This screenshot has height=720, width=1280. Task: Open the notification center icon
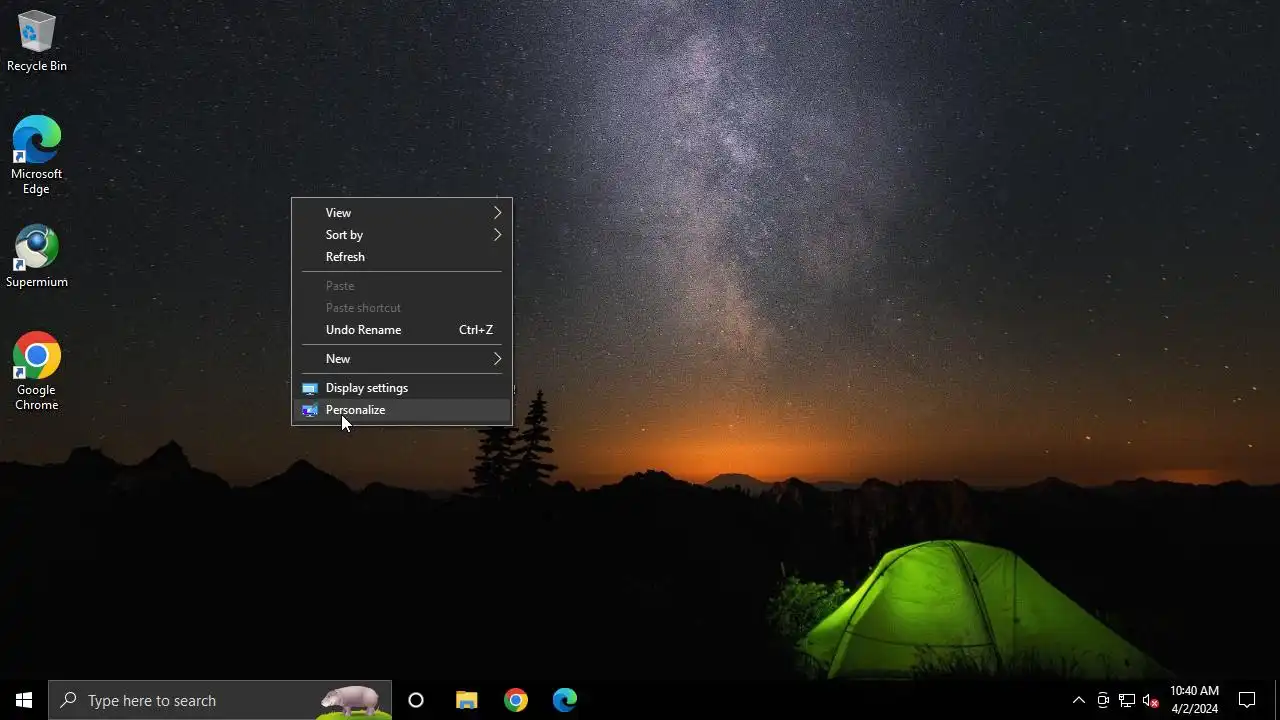point(1247,700)
